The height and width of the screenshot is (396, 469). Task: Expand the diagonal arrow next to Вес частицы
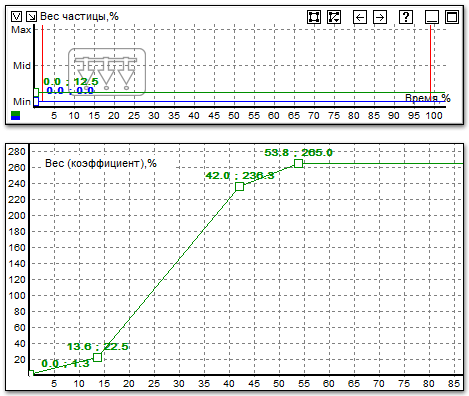[x=31, y=16]
